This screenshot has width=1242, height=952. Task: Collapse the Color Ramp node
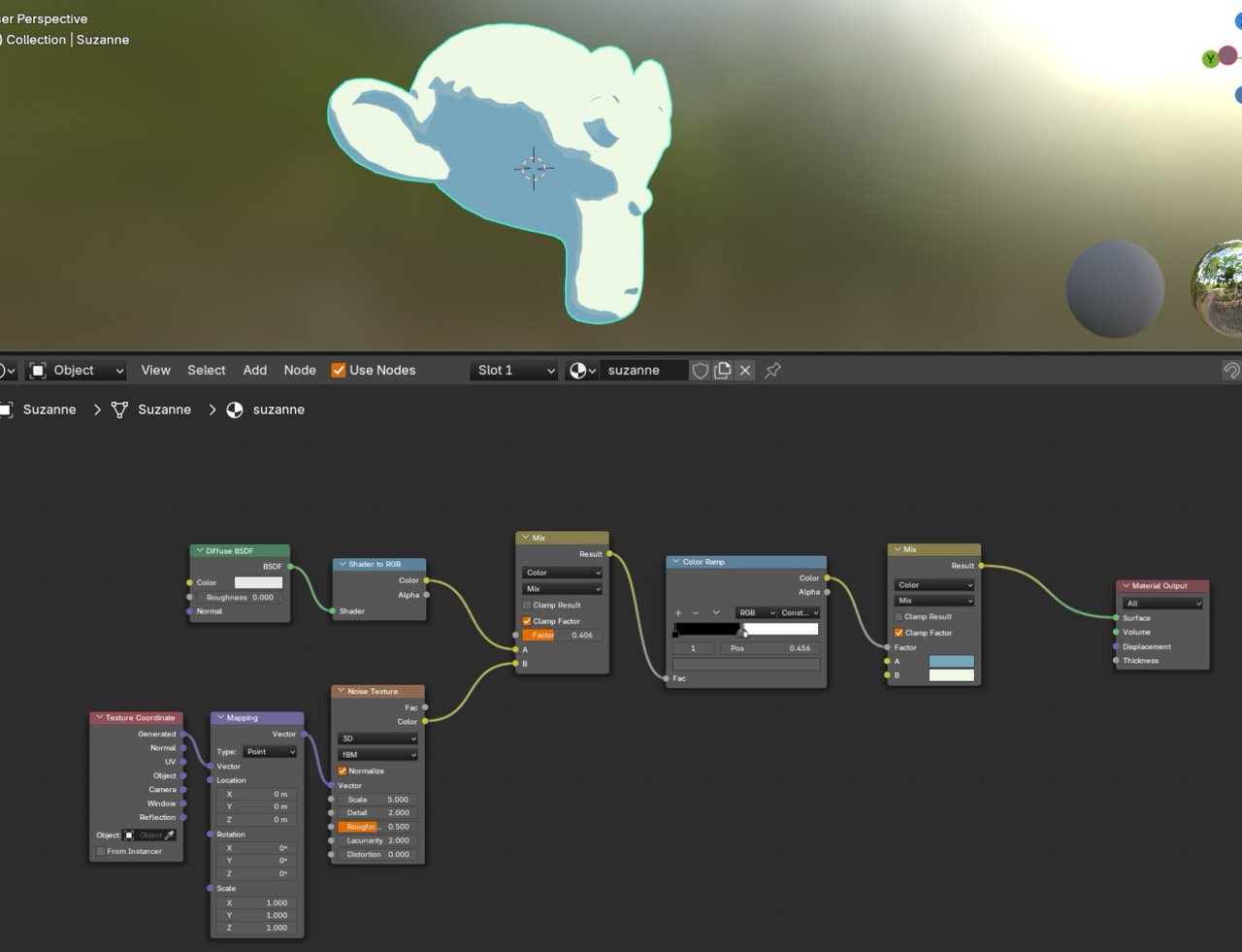[676, 562]
